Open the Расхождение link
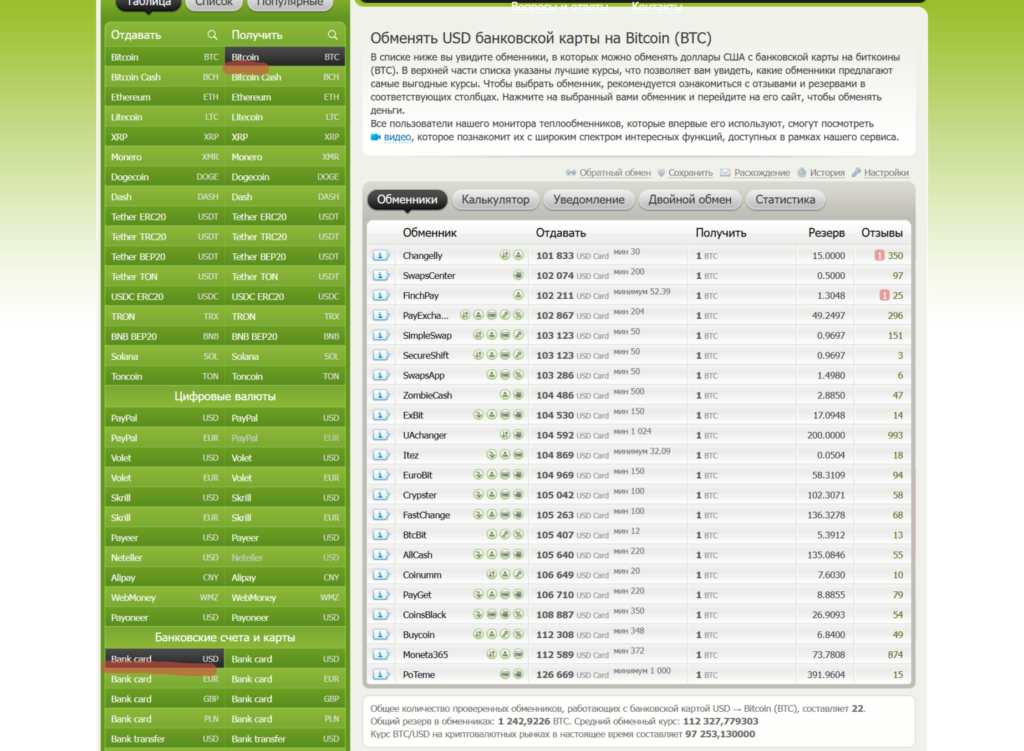Image resolution: width=1024 pixels, height=751 pixels. point(761,172)
